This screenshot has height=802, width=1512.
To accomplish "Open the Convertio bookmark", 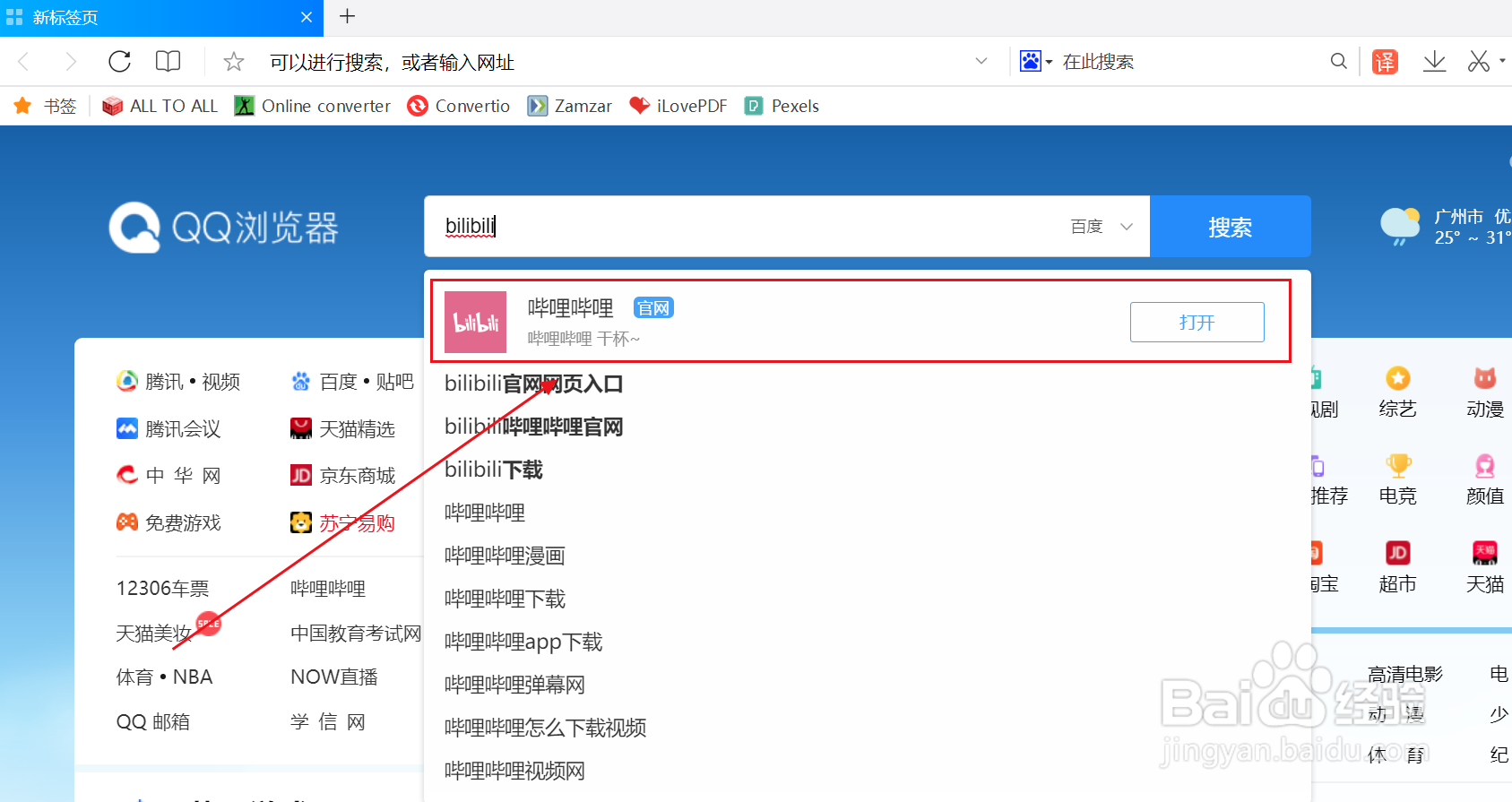I will coord(458,106).
